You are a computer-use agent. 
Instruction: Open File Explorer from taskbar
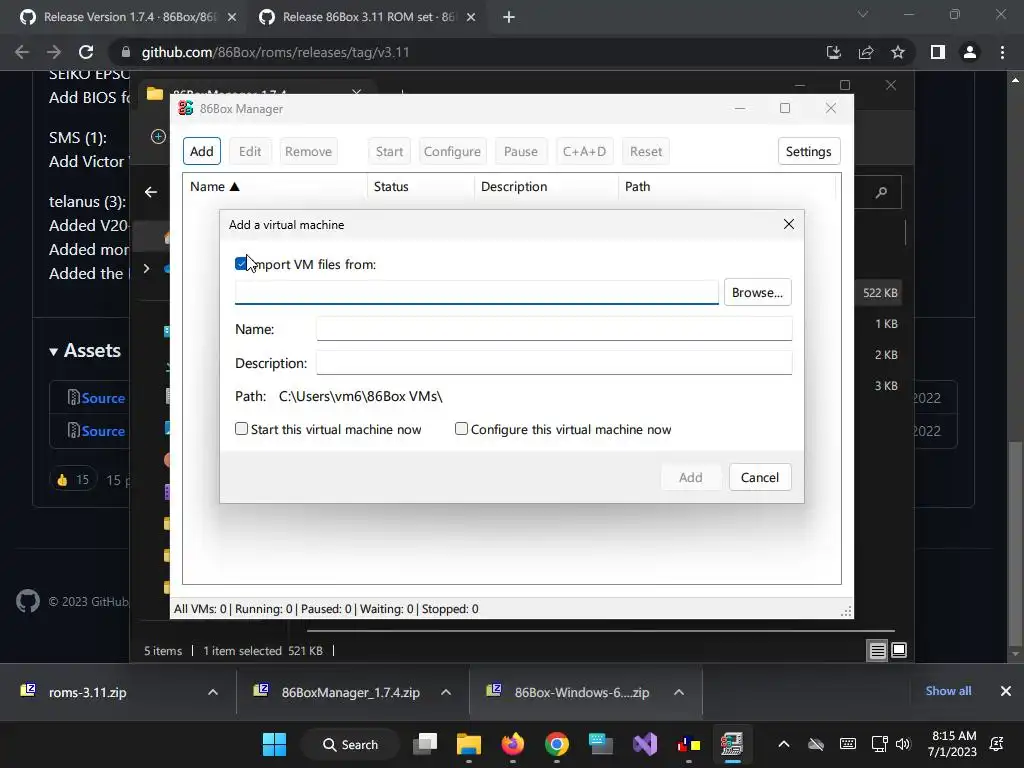point(469,744)
